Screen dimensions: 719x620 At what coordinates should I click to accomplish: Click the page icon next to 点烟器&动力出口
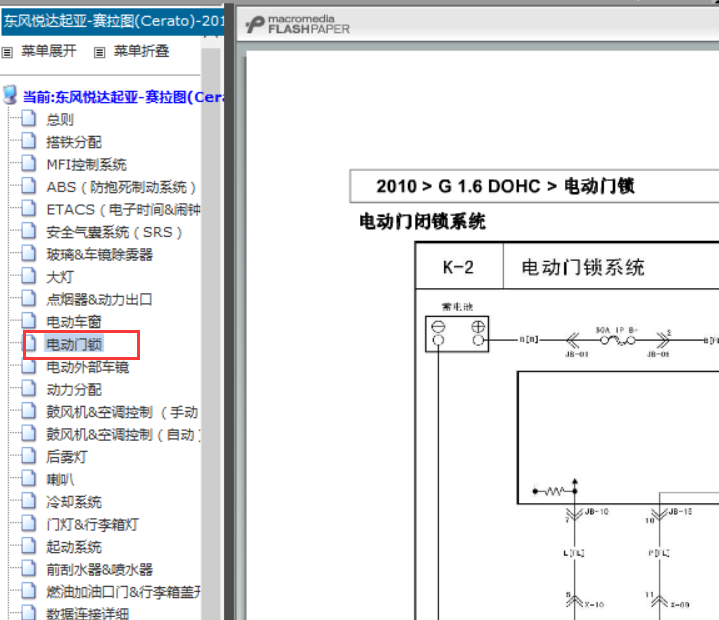pyautogui.click(x=29, y=299)
